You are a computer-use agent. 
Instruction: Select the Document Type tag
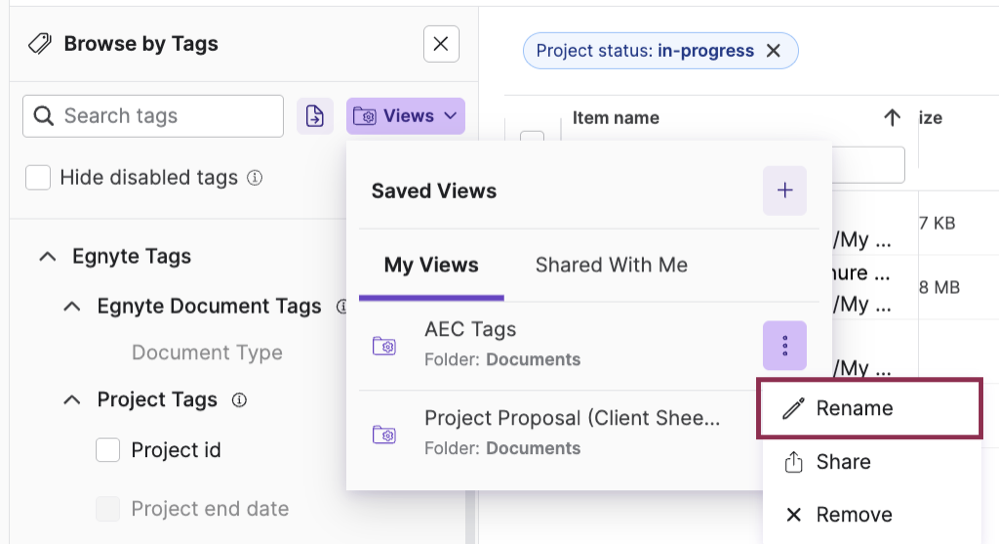tap(207, 352)
